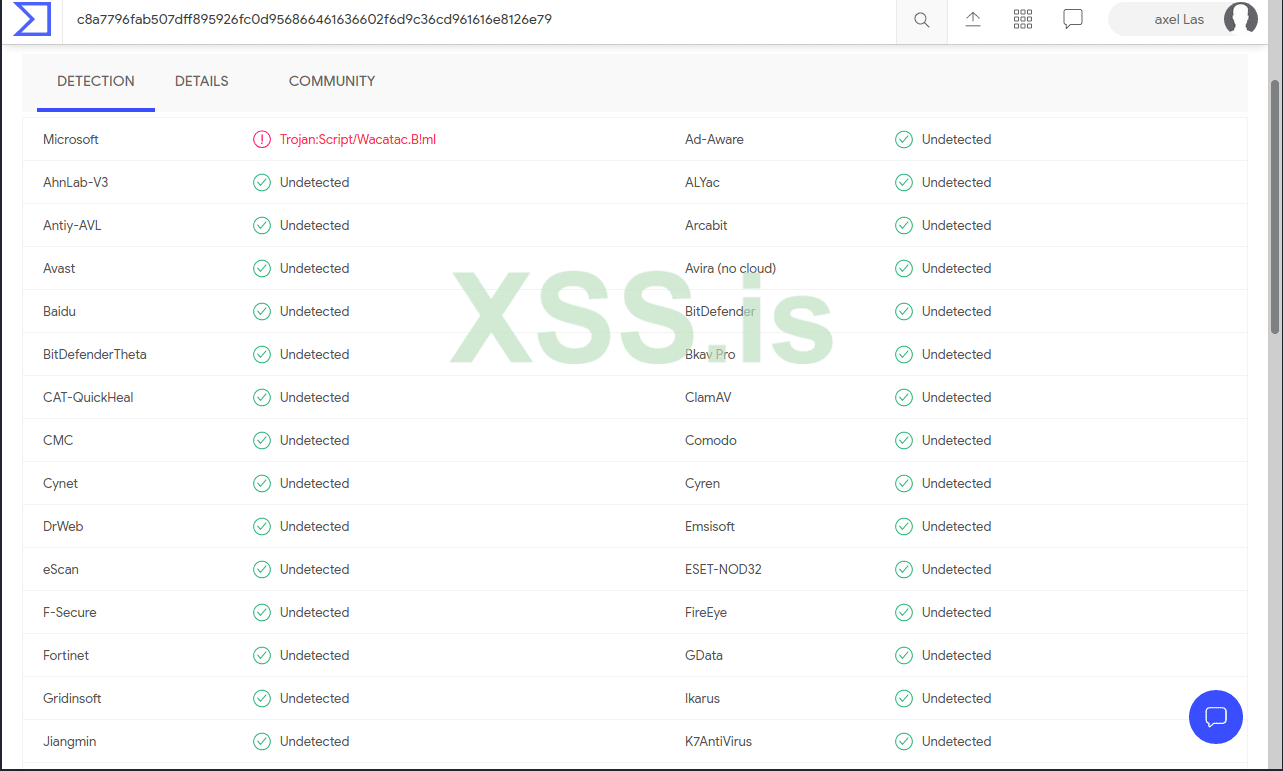The height and width of the screenshot is (771, 1283).
Task: Click Undetected result for CMC
Action: click(x=315, y=441)
